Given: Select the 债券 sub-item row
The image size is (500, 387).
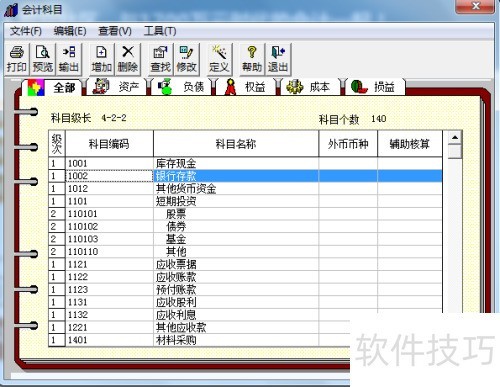Looking at the screenshot, I should 246,226.
